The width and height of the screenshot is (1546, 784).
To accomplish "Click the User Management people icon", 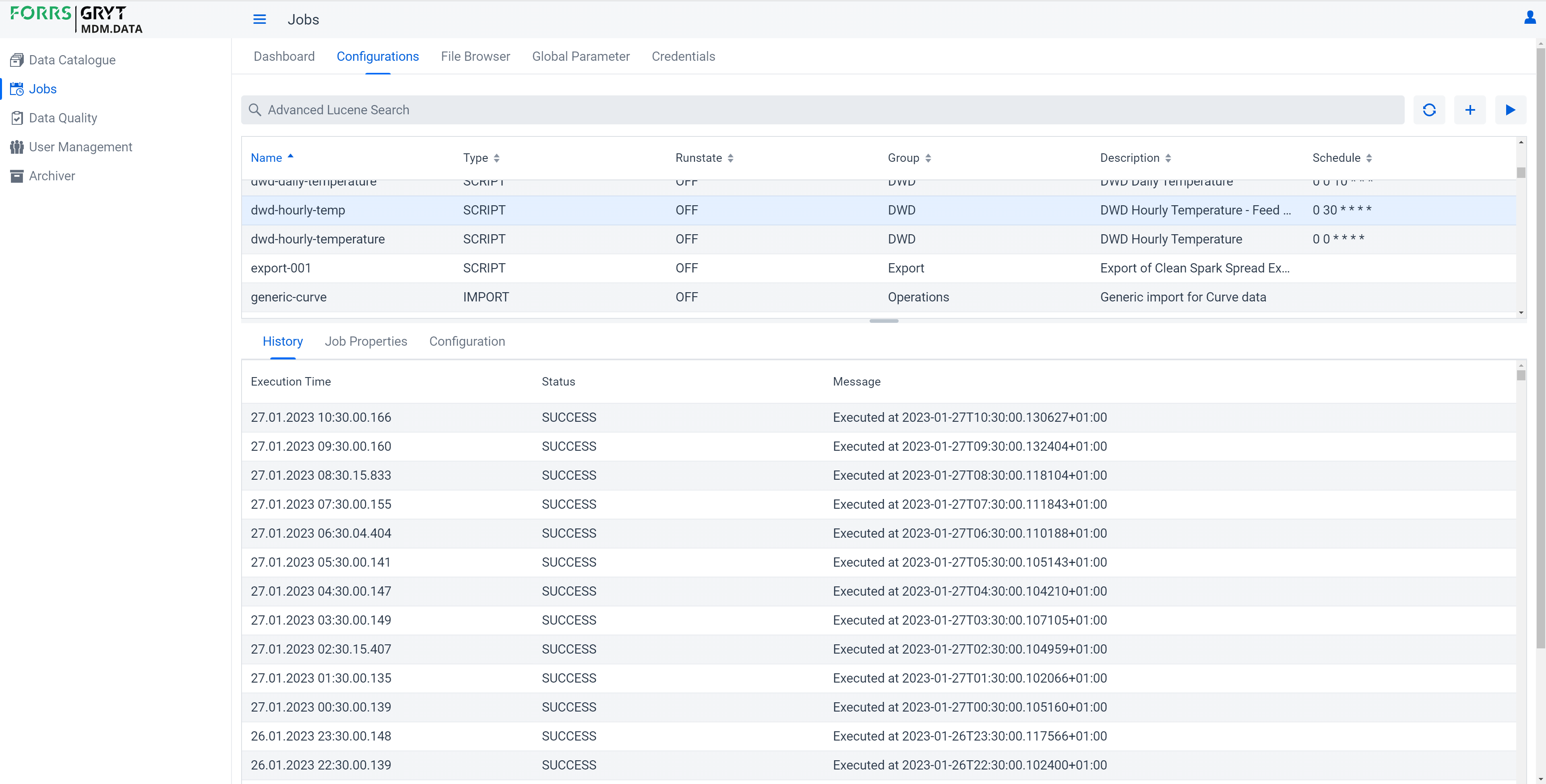I will [x=17, y=147].
